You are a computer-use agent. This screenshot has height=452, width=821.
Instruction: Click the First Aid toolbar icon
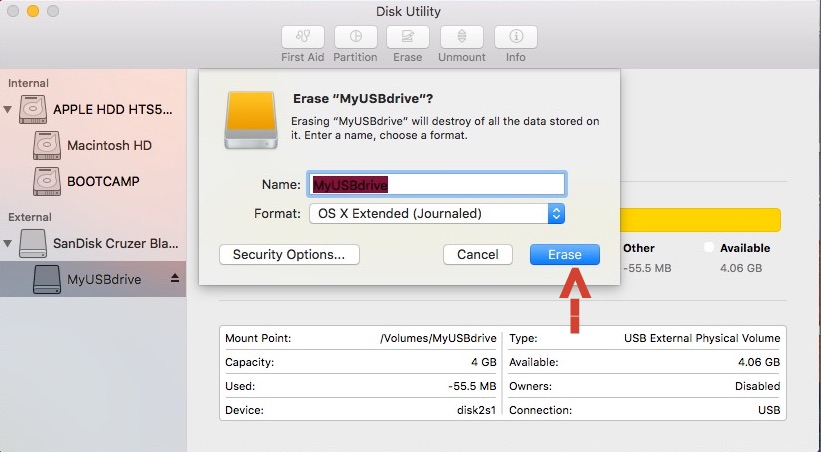coord(302,37)
